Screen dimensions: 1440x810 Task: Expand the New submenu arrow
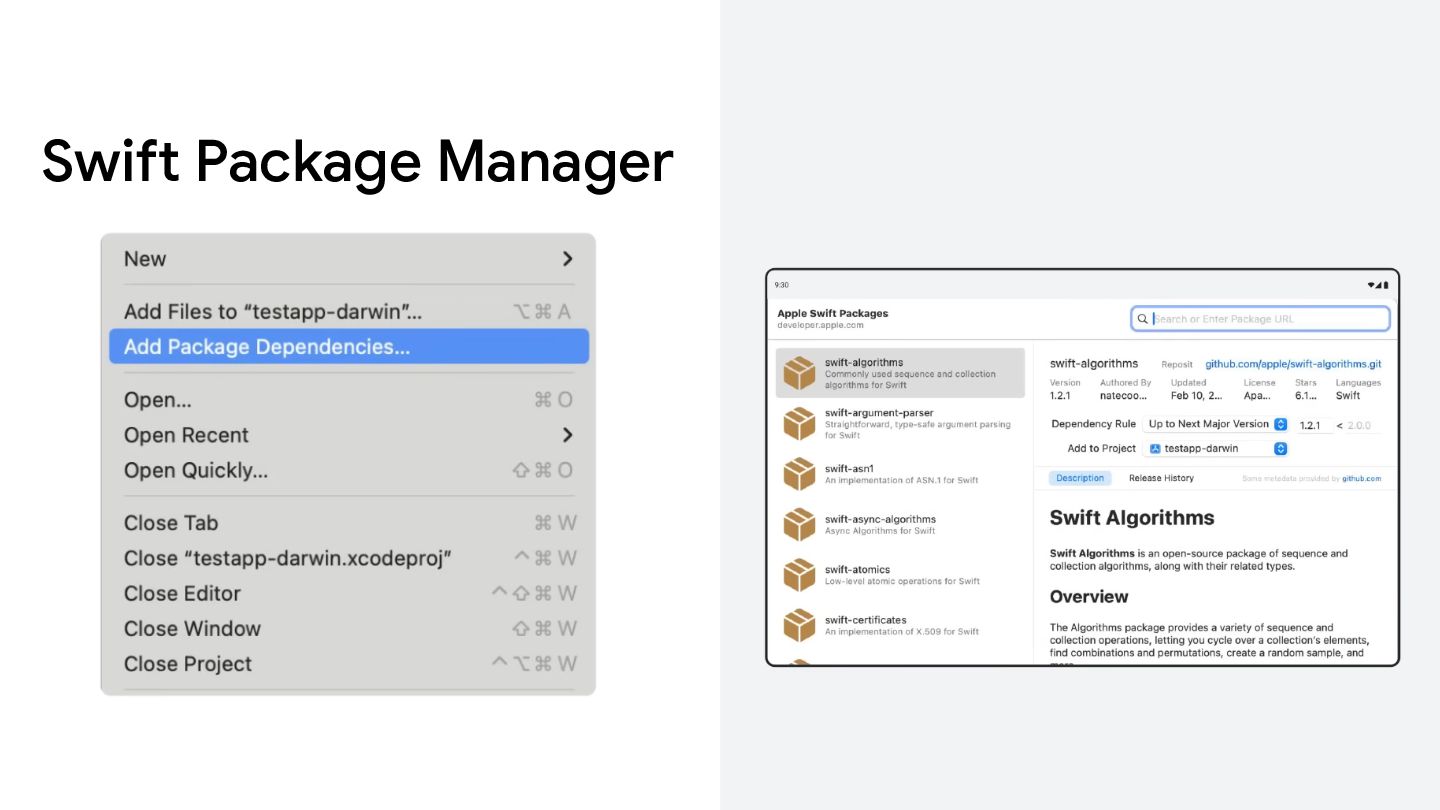pos(567,259)
